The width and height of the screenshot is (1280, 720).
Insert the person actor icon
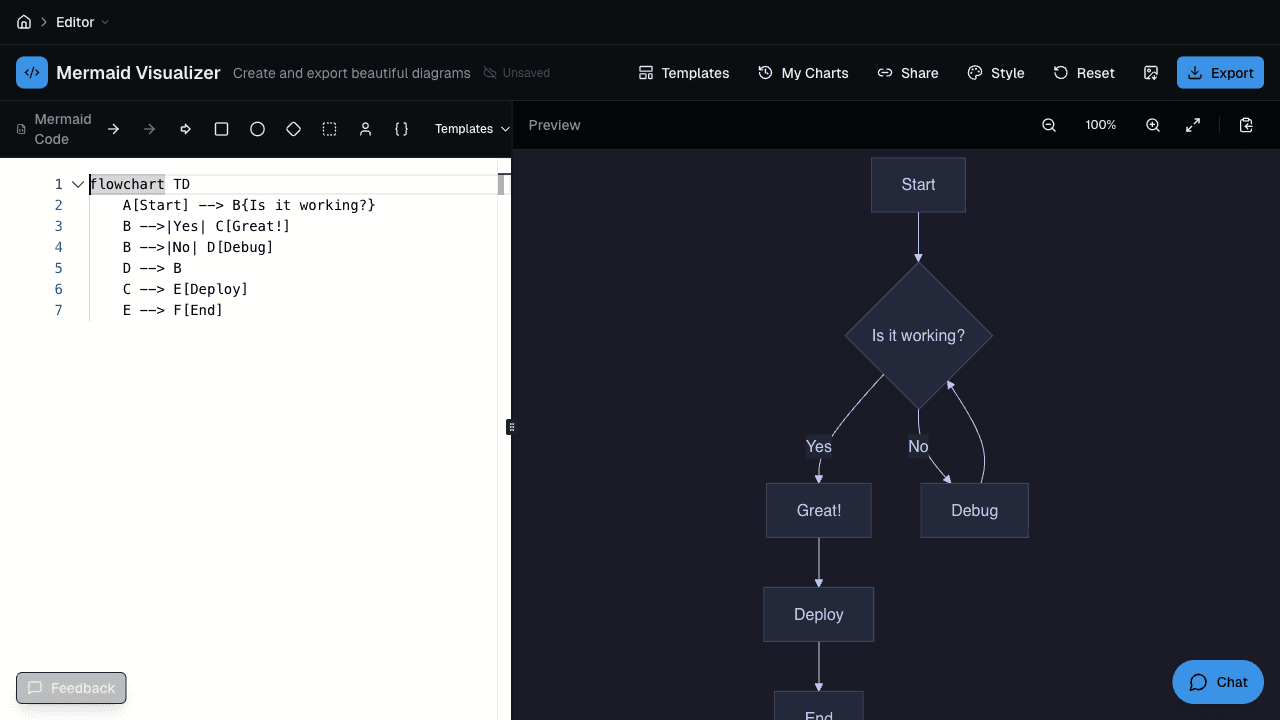click(x=365, y=129)
